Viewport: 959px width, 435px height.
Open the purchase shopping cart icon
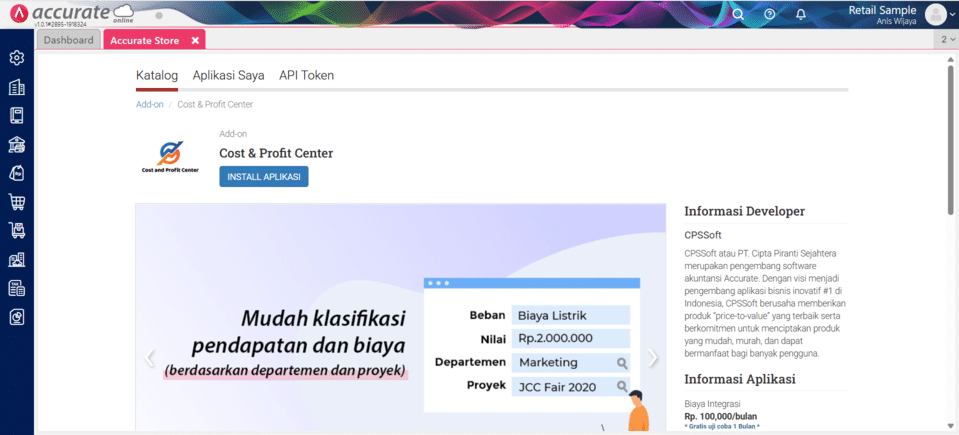17,201
